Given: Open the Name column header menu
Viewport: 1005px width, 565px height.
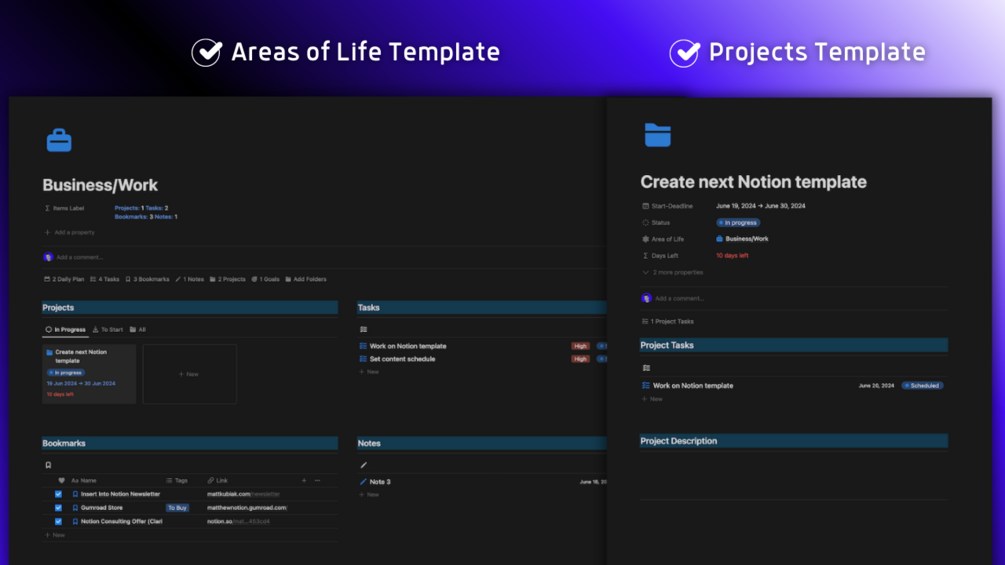Looking at the screenshot, I should (x=84, y=480).
